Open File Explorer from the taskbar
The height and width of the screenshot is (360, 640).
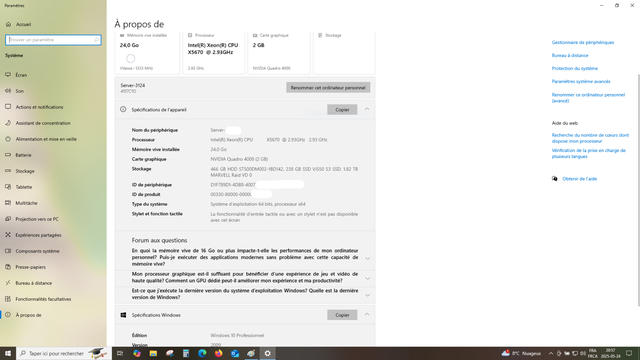click(x=153, y=353)
